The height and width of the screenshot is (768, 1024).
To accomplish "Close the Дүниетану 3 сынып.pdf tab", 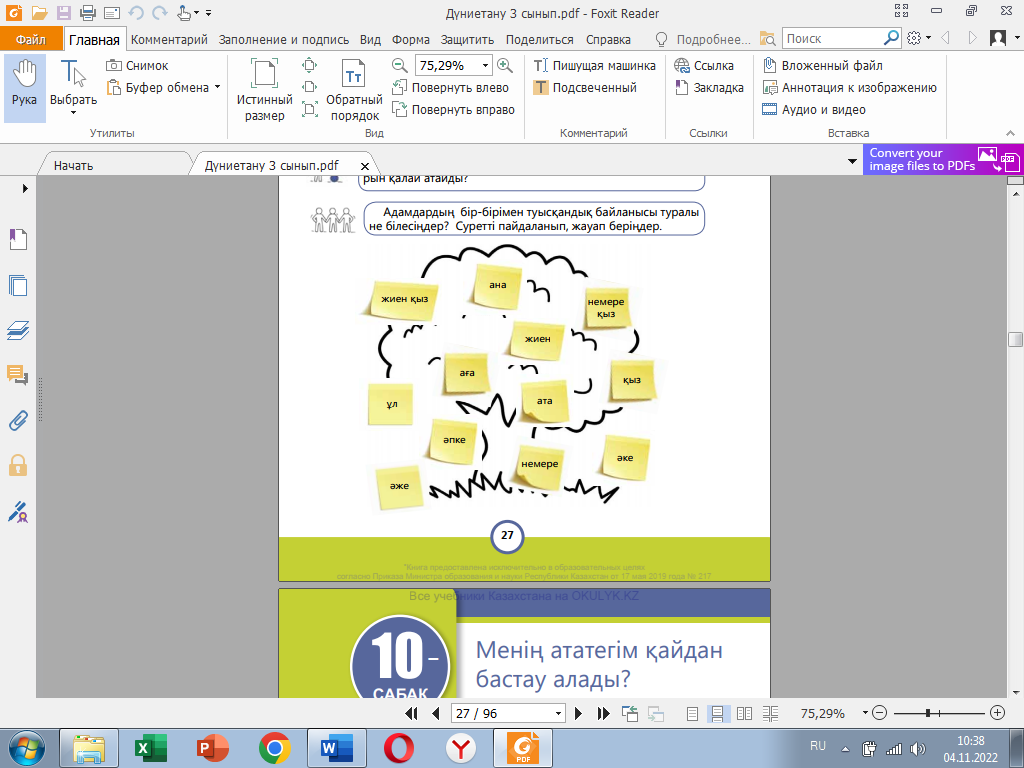I will 365,166.
